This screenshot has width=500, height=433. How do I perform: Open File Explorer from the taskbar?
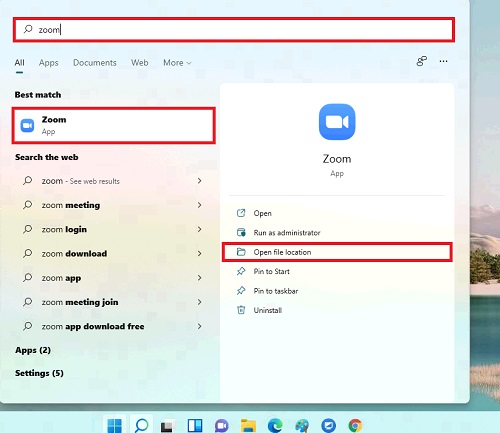click(x=249, y=426)
